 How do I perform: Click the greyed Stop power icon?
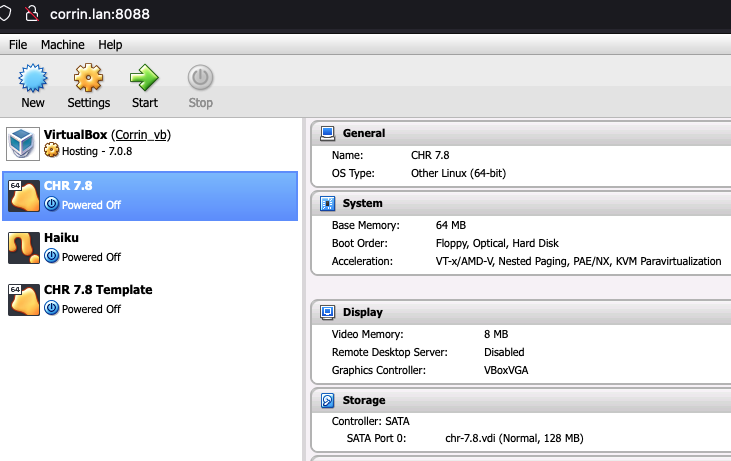[200, 77]
